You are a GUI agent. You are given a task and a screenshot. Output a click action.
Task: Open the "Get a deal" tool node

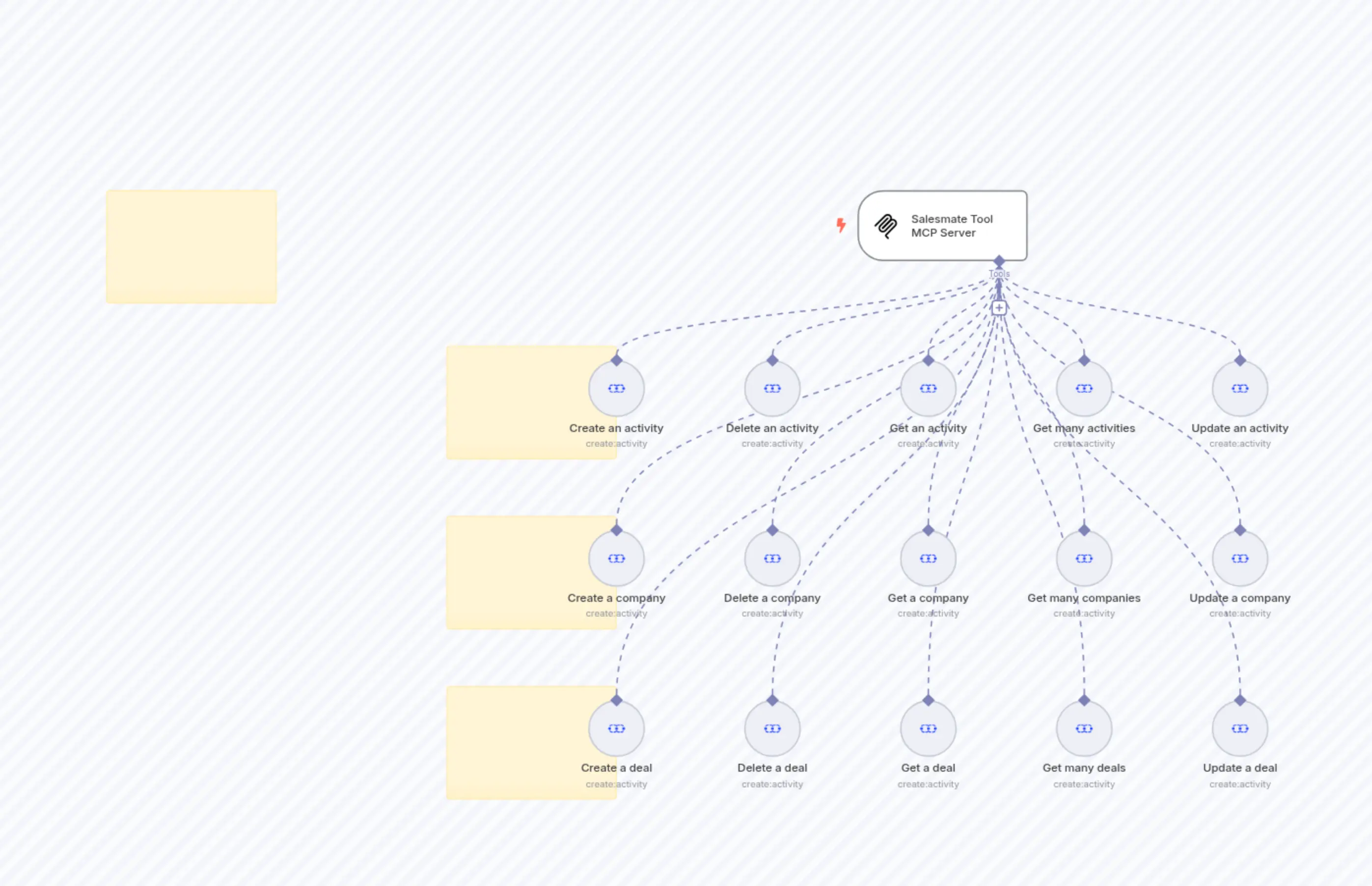[x=928, y=728]
